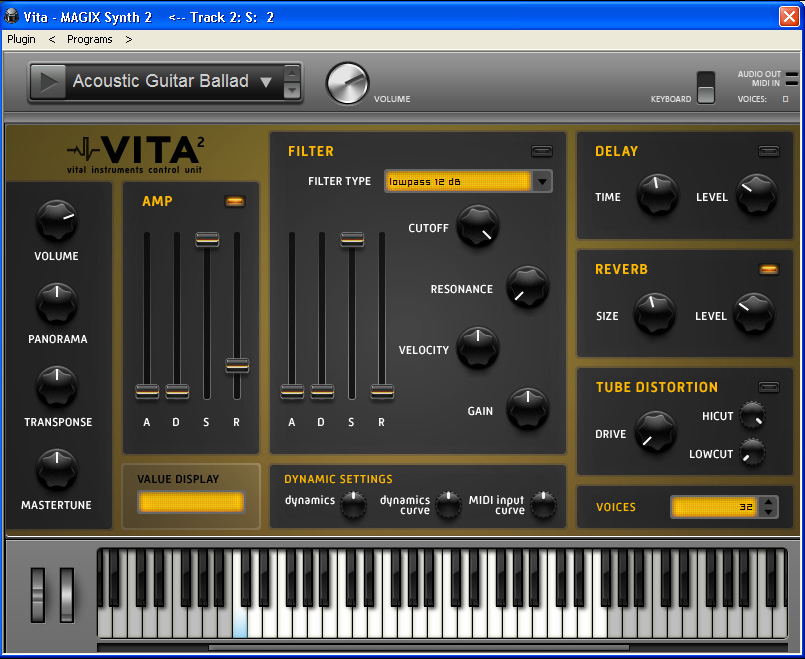Click the FILTER Attack slider handle

pos(292,392)
